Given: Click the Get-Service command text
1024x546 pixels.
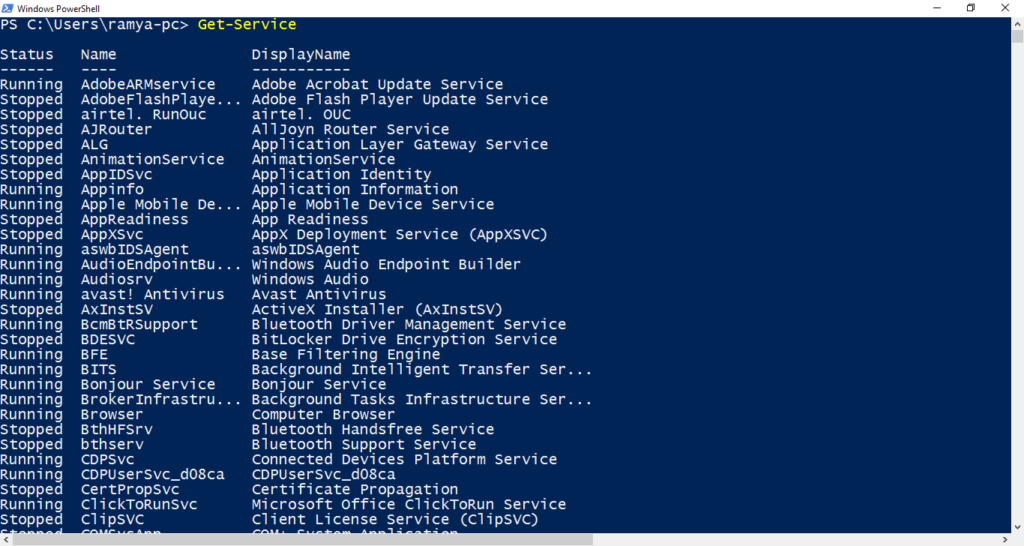Looking at the screenshot, I should pyautogui.click(x=247, y=24).
